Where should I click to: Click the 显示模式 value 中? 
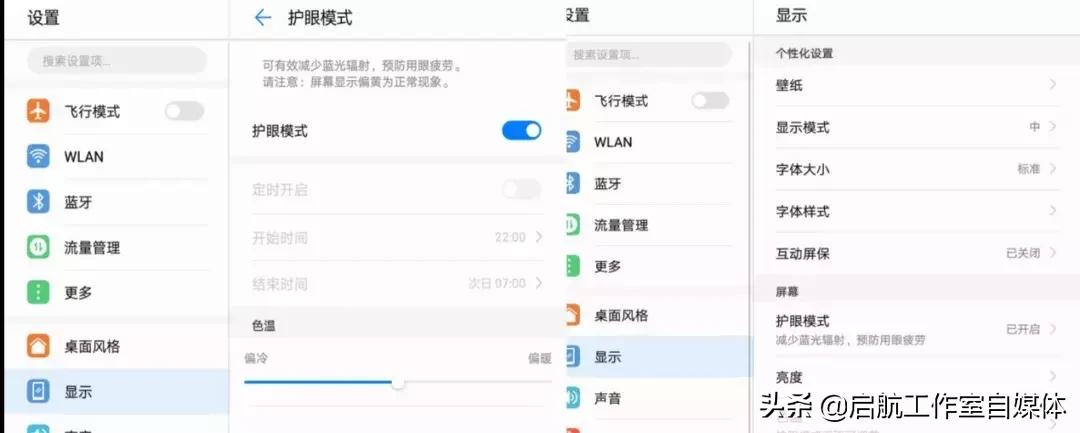pos(1035,127)
